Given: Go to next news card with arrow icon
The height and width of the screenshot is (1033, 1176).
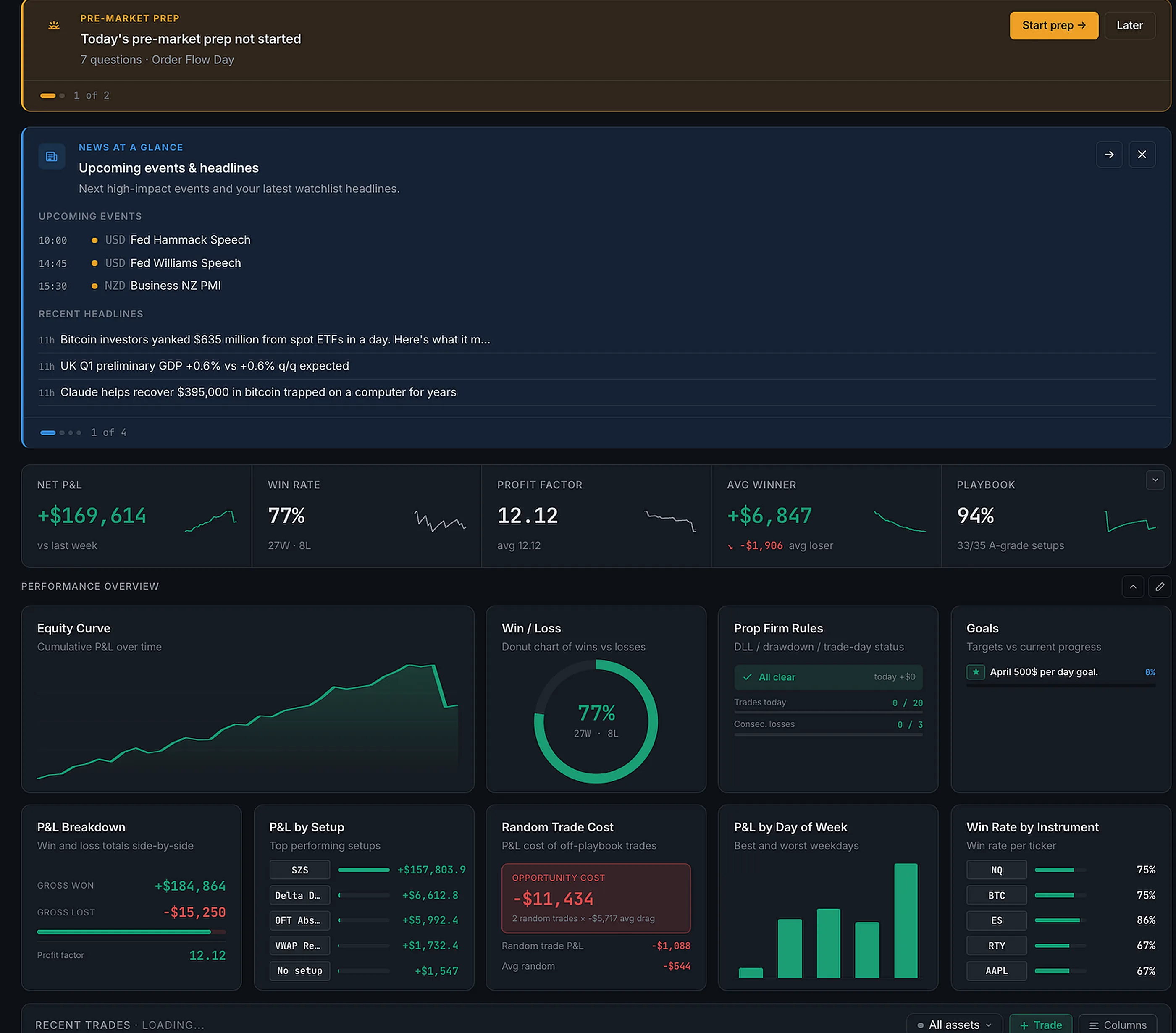Looking at the screenshot, I should click(x=1109, y=155).
